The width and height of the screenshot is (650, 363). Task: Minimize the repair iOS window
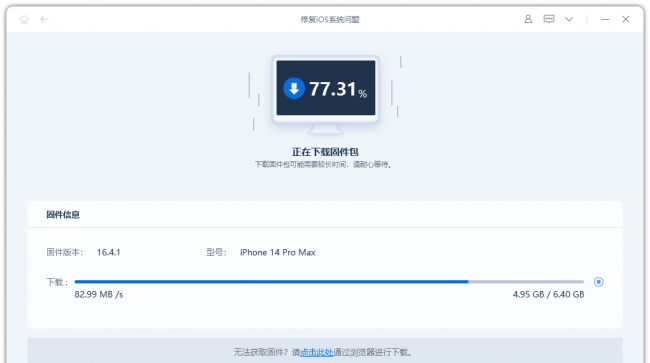605,19
